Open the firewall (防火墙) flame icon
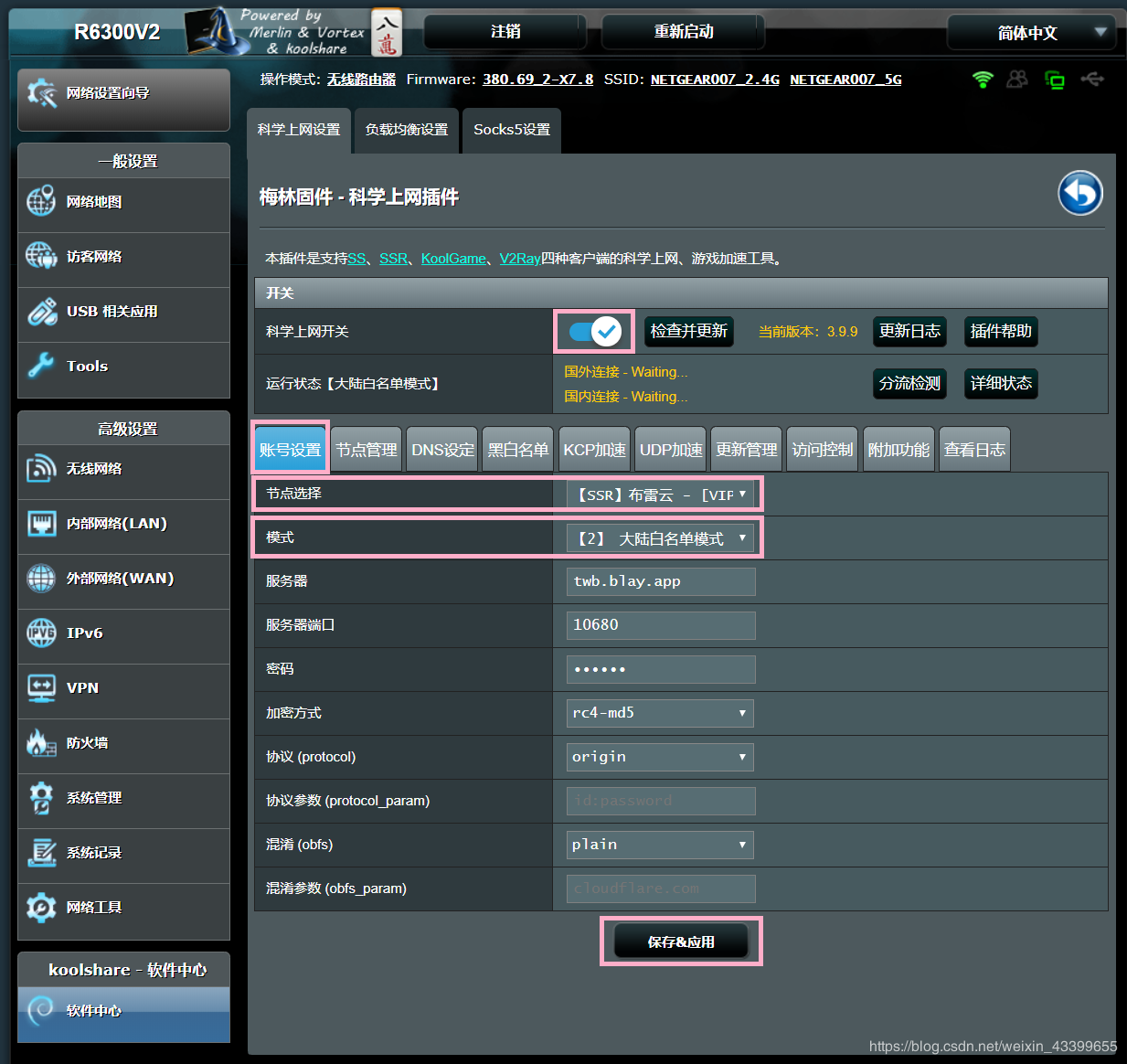The height and width of the screenshot is (1064, 1127). pyautogui.click(x=41, y=743)
